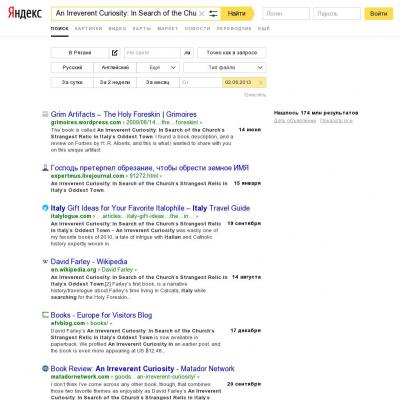Click 'Показать все' link in right column
Viewport: 400px width, 400px height.
pyautogui.click(x=336, y=121)
